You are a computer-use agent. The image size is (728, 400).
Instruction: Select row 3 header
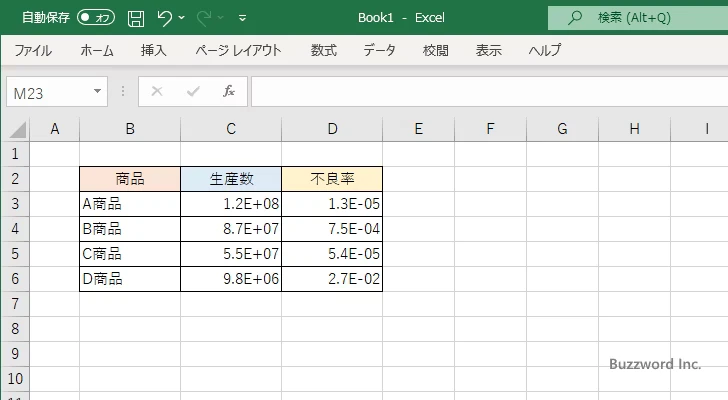pos(14,204)
